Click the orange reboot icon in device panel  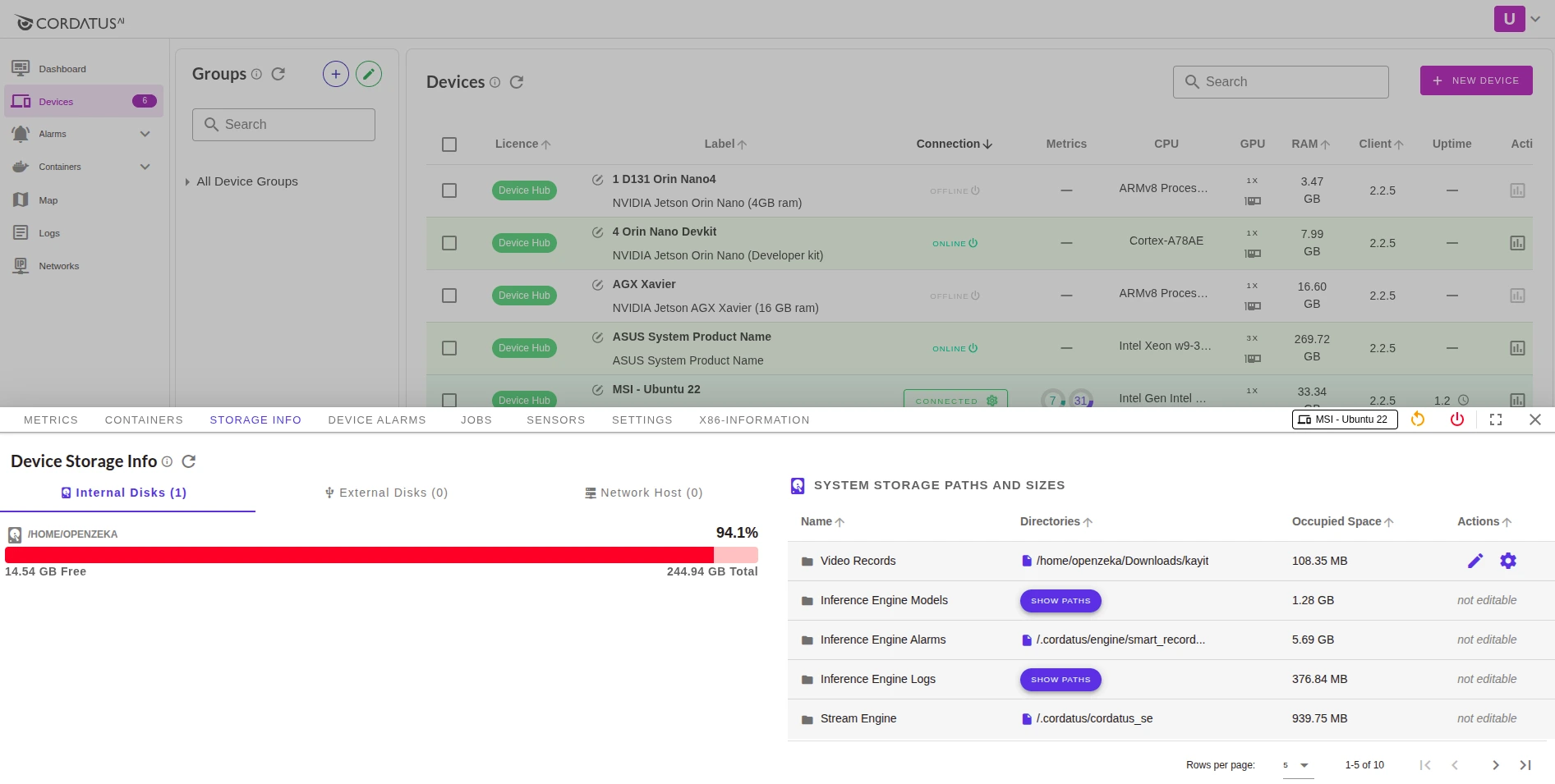tap(1418, 420)
